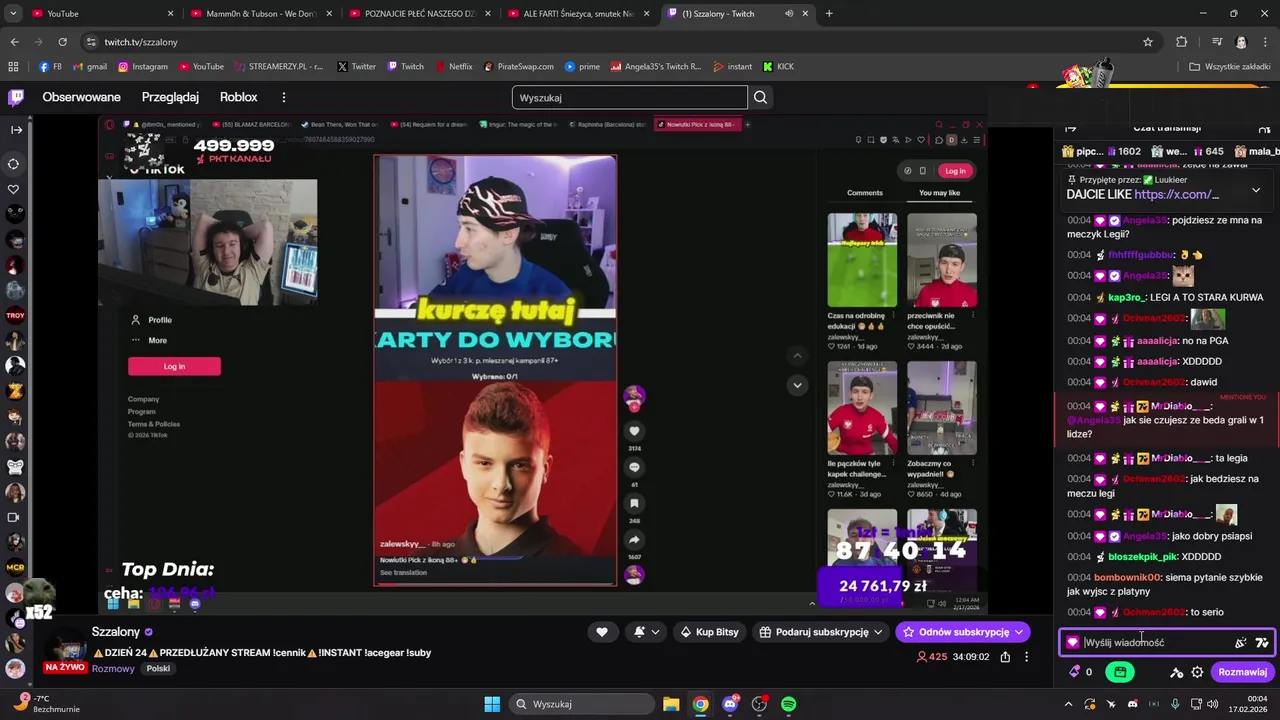1280x720 pixels.
Task: Open chat settings gear icon
Action: coord(1197,672)
